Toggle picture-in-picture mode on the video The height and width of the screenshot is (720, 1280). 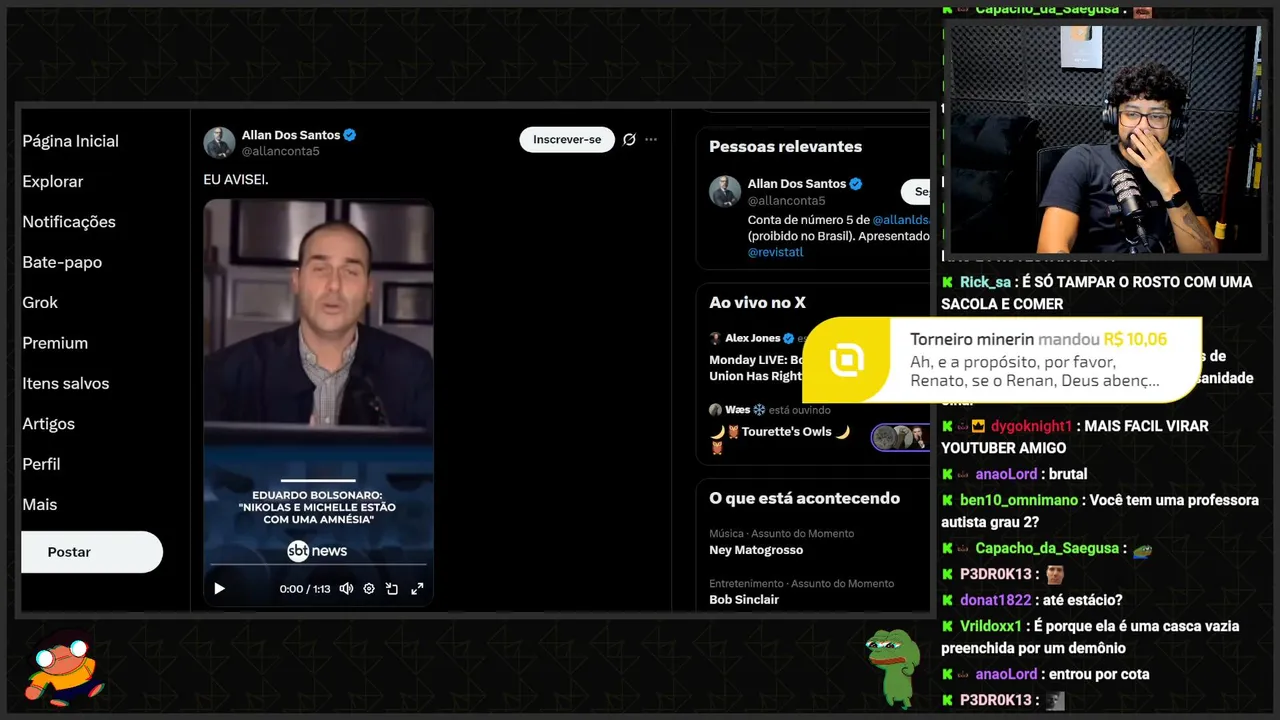(392, 589)
